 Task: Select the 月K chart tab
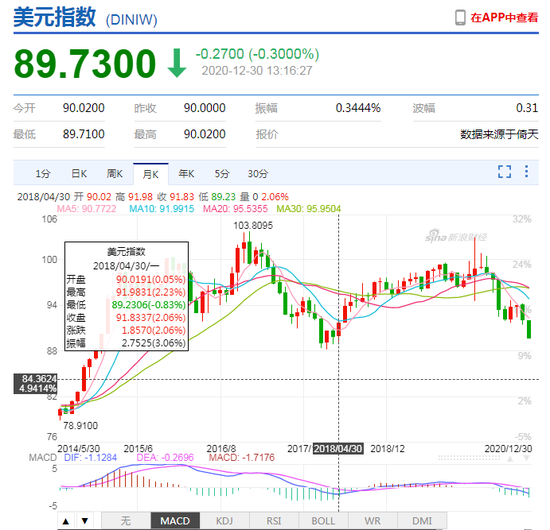[x=150, y=174]
